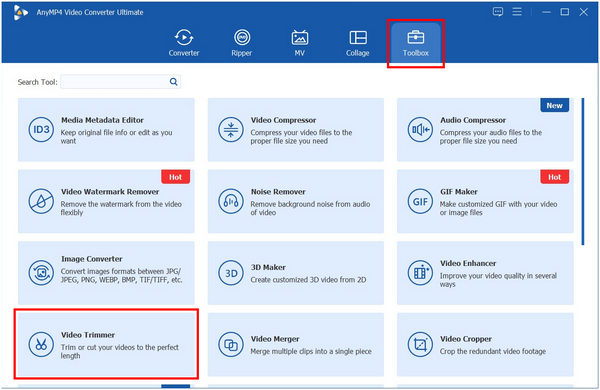Click the search magnifier icon
Viewport: 600px width, 390px height.
(x=174, y=82)
